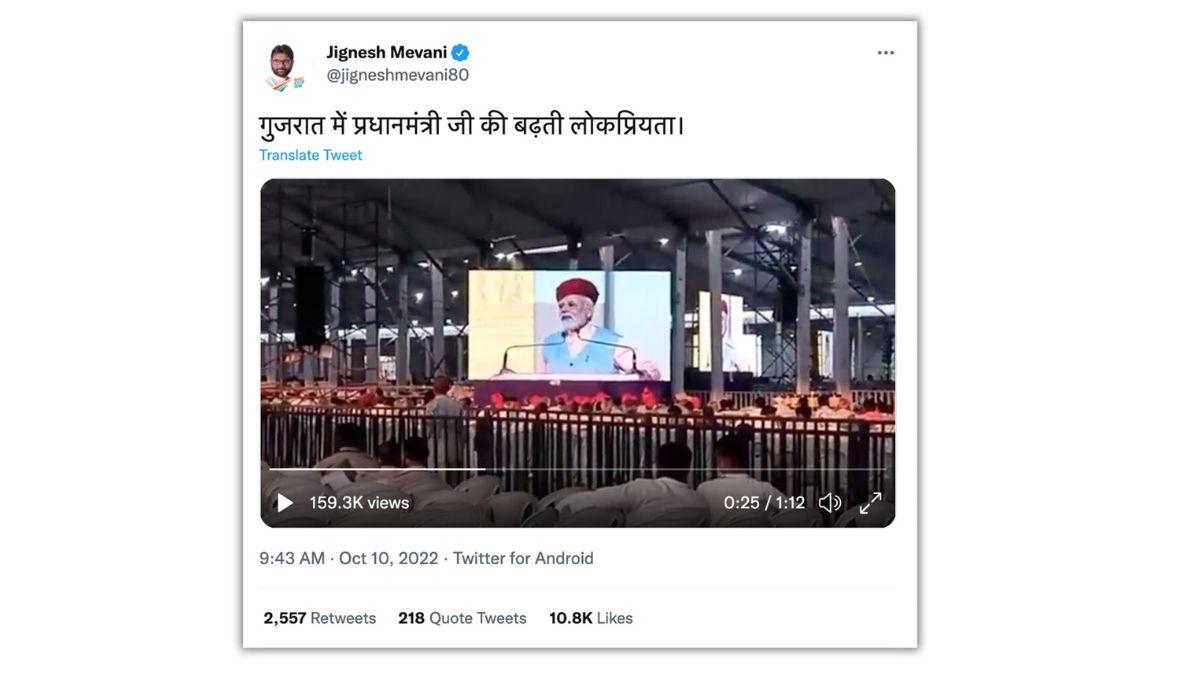View the 10.8K Likes list
This screenshot has height=675, width=1200.
[591, 618]
